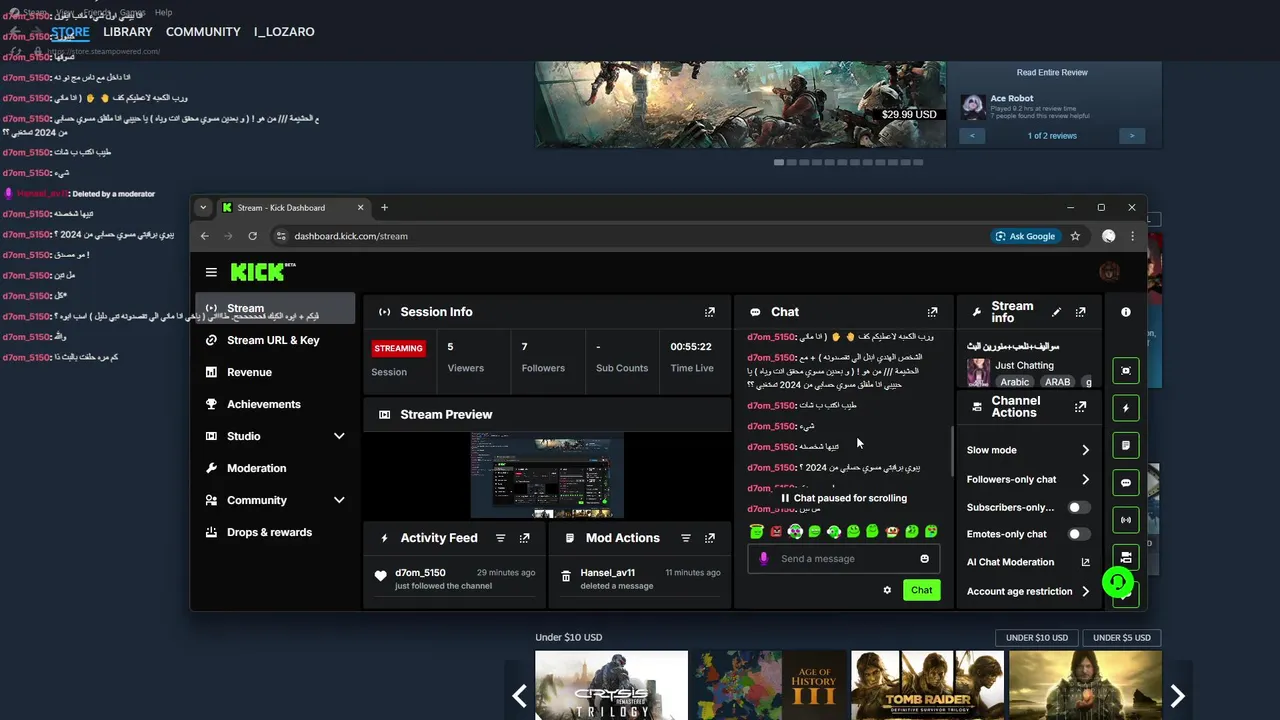Open Stream URL & Key page

click(275, 340)
